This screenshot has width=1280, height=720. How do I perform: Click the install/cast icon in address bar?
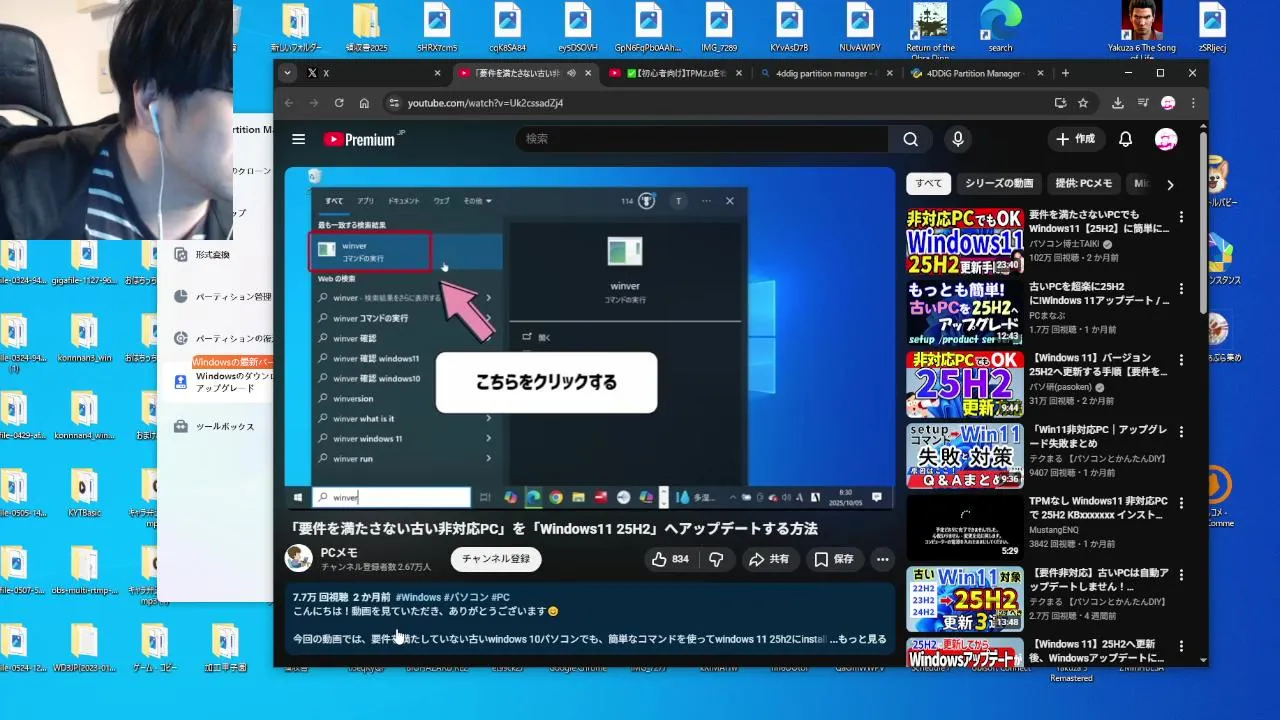[1060, 103]
